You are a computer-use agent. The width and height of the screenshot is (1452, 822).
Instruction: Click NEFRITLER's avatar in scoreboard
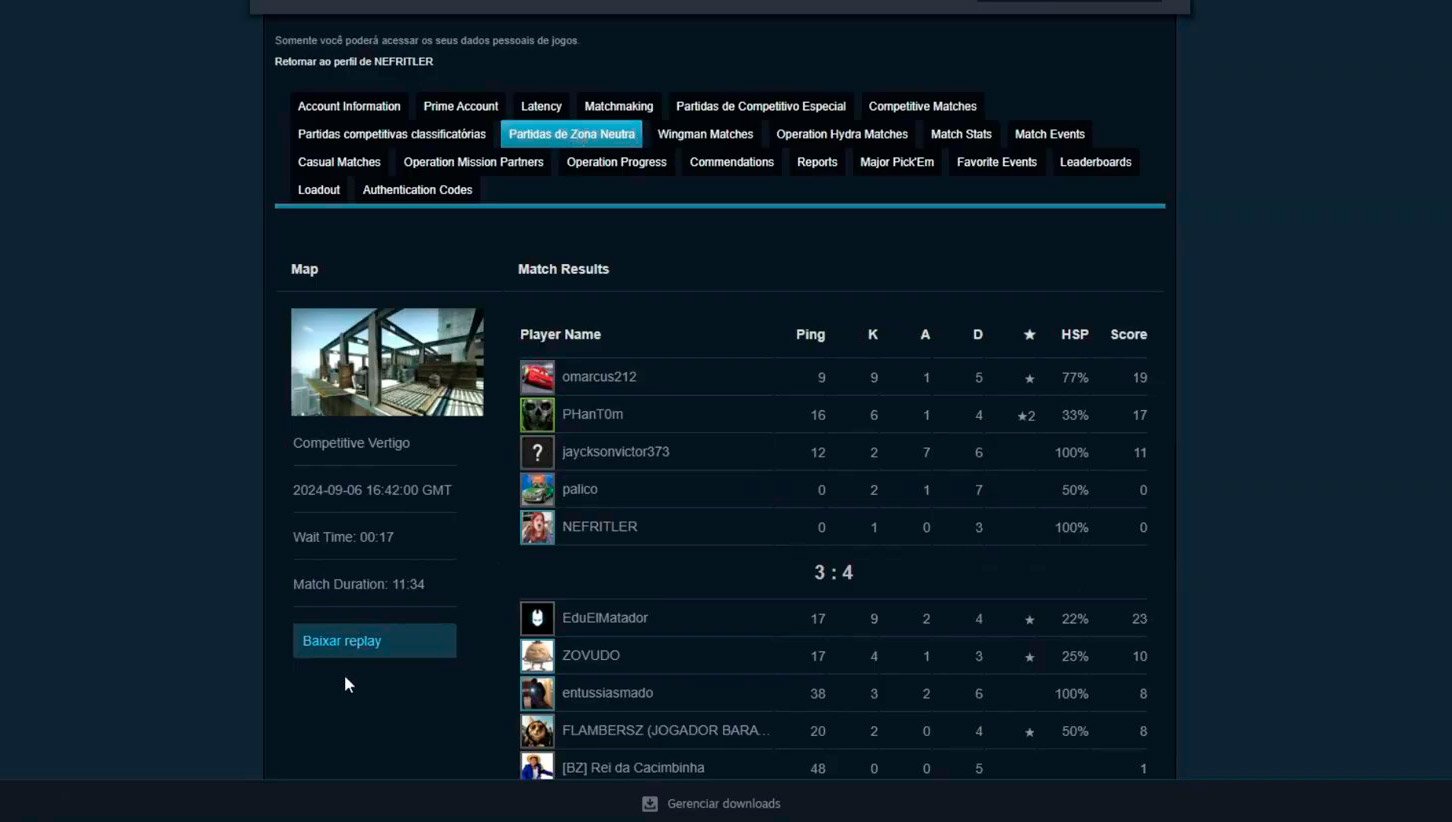(x=537, y=527)
